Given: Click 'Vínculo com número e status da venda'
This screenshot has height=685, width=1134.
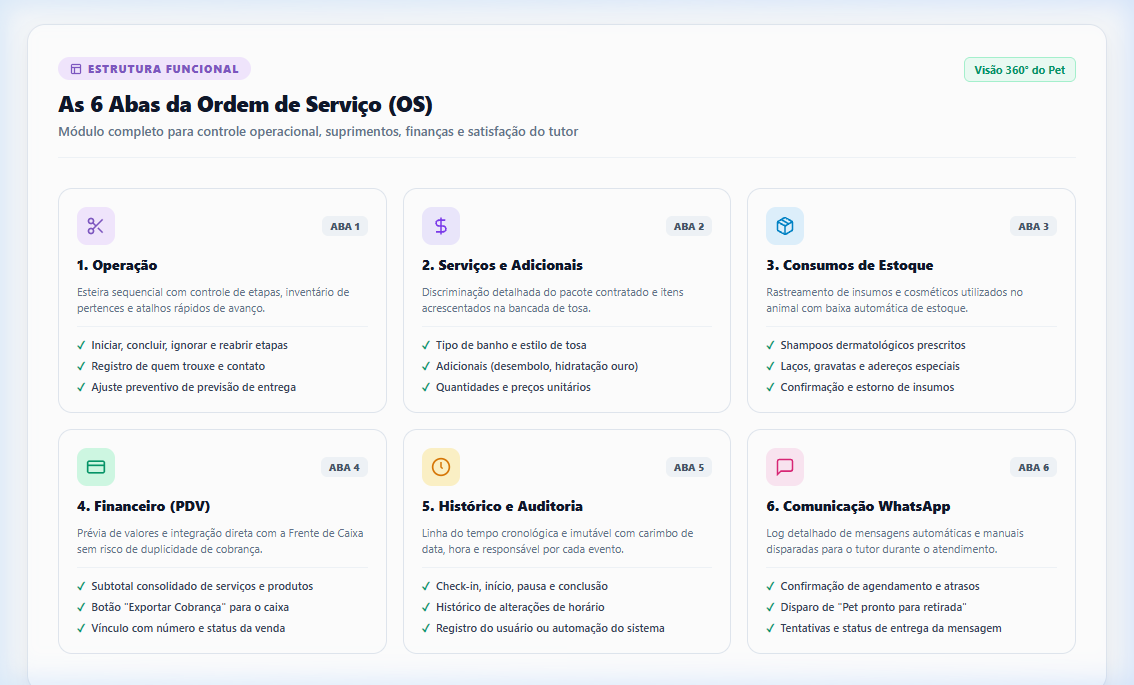Looking at the screenshot, I should tap(188, 629).
